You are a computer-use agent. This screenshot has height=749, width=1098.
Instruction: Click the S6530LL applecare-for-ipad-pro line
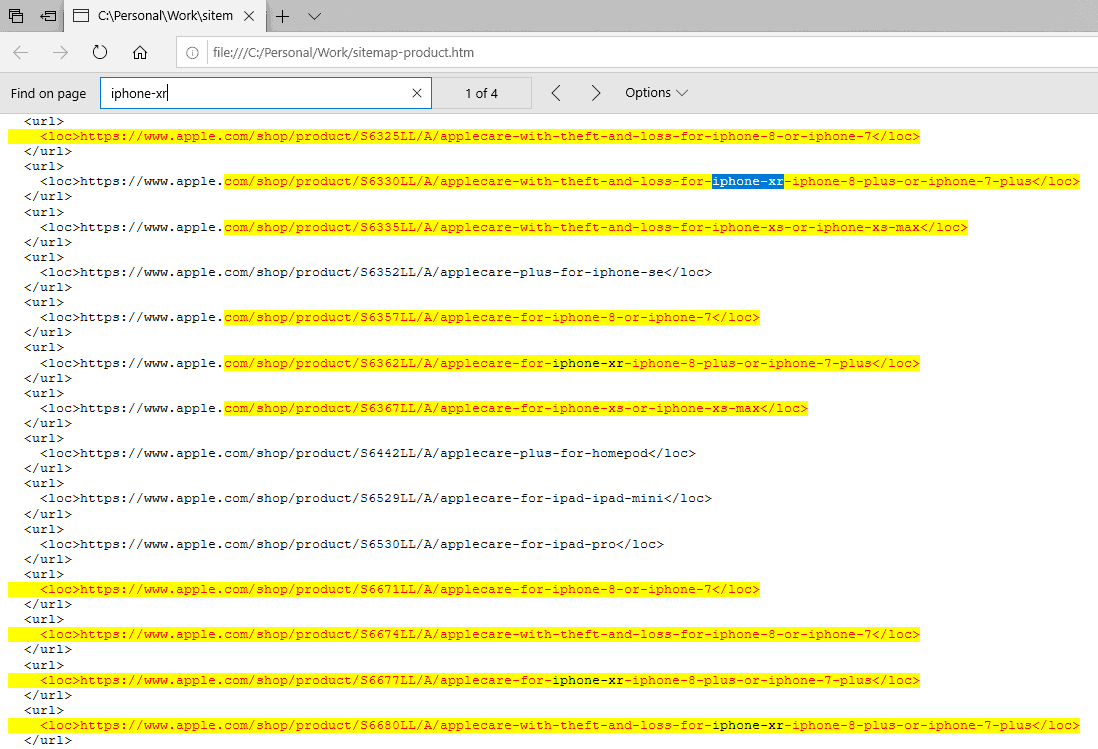(352, 544)
